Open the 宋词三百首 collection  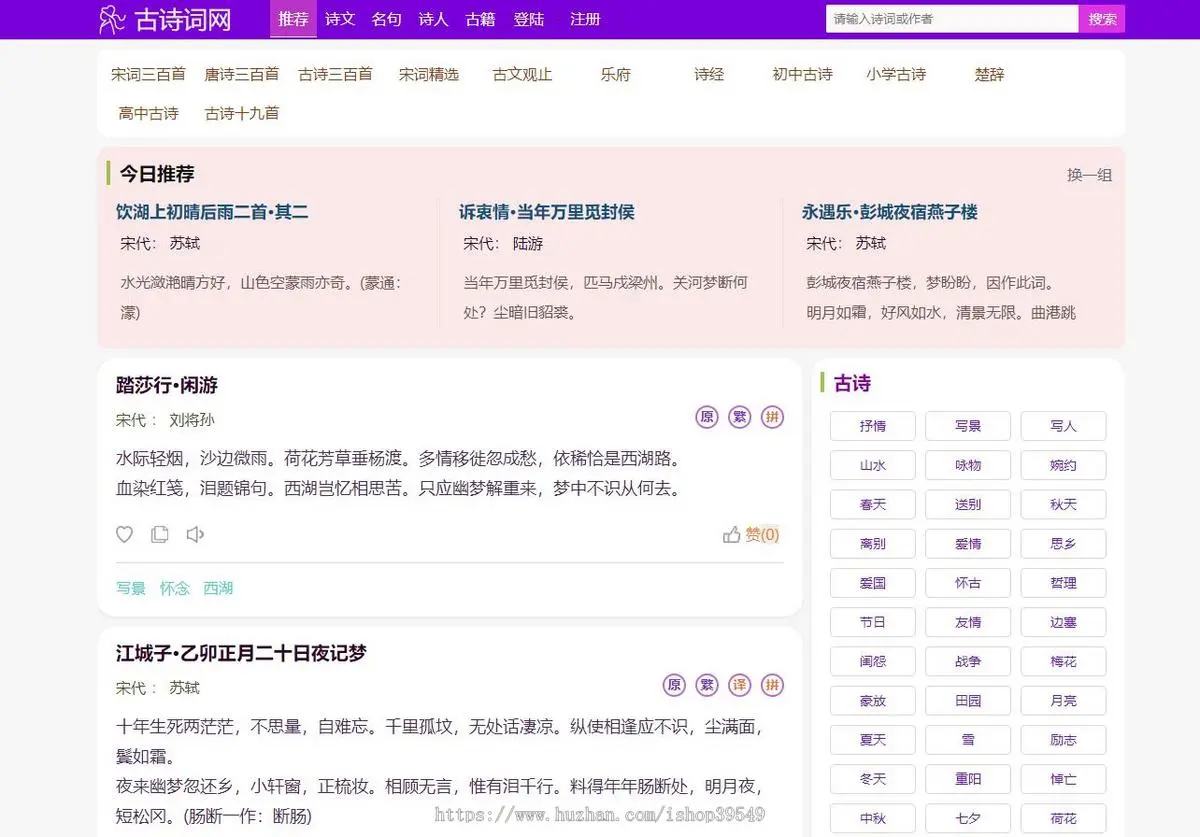pos(148,74)
